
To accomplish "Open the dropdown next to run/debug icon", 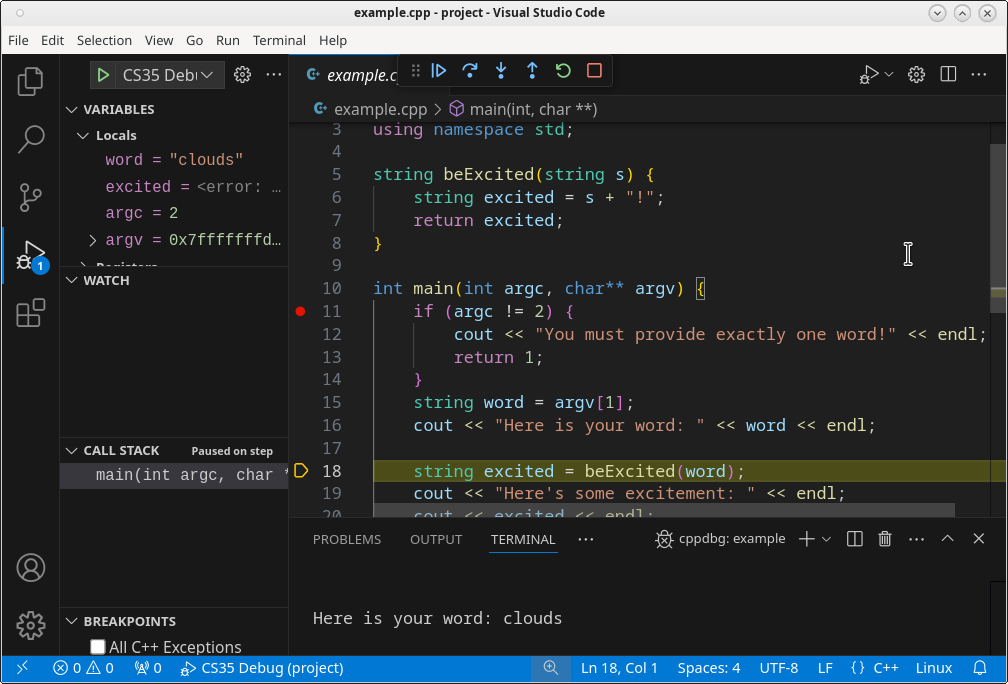I will coord(889,75).
